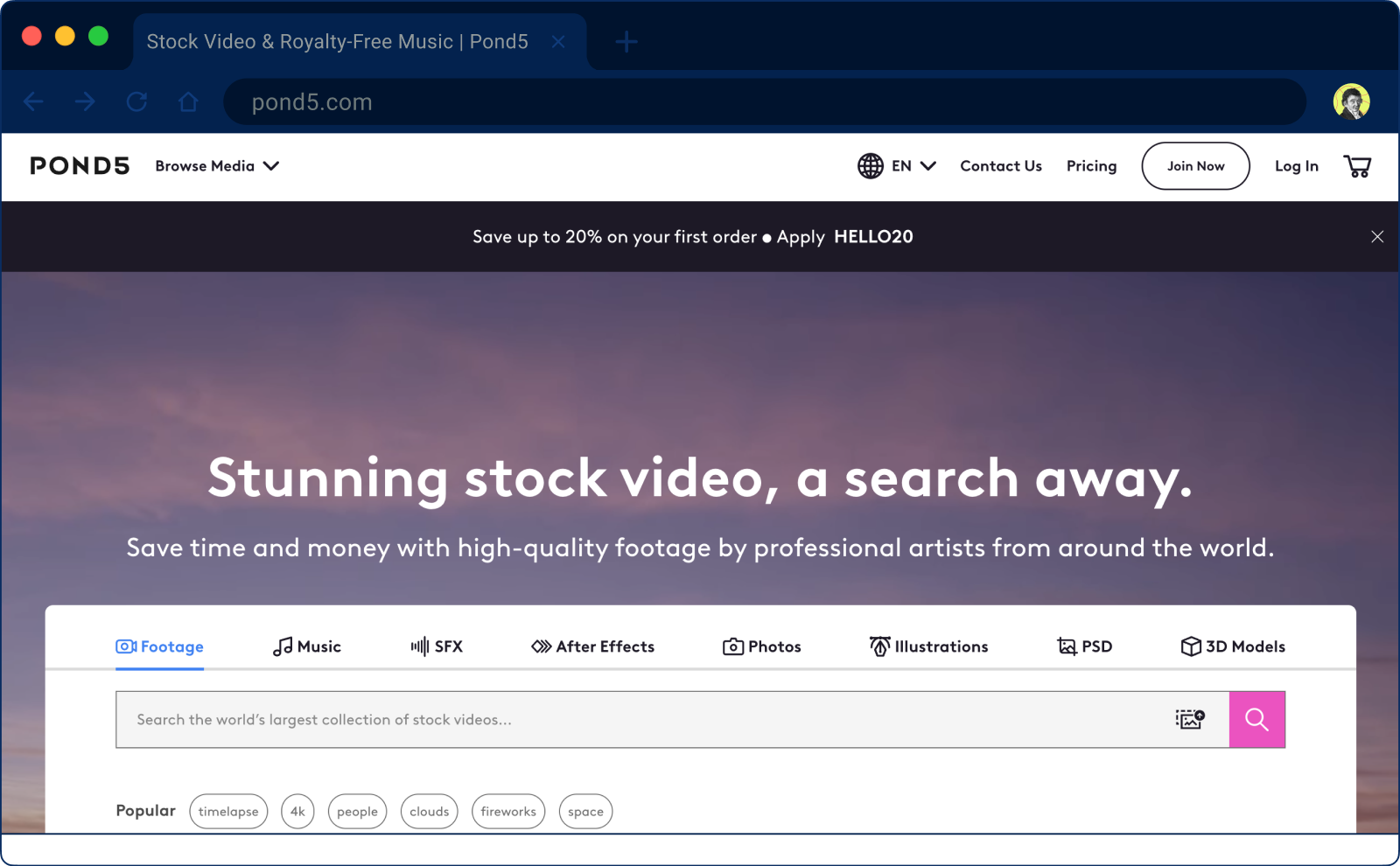1400x866 pixels.
Task: Start the pink search button
Action: click(1257, 719)
